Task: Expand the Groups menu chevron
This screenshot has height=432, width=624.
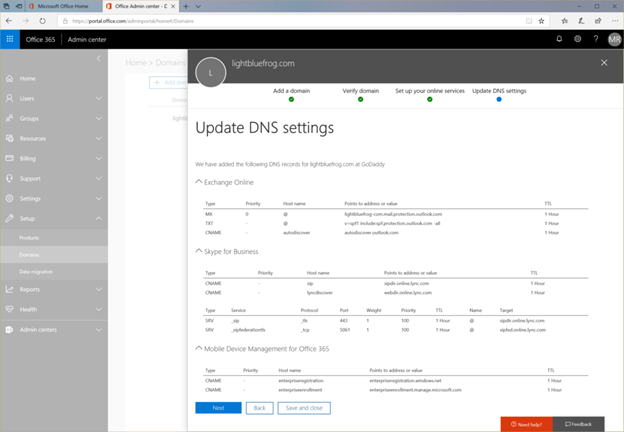Action: tap(99, 119)
